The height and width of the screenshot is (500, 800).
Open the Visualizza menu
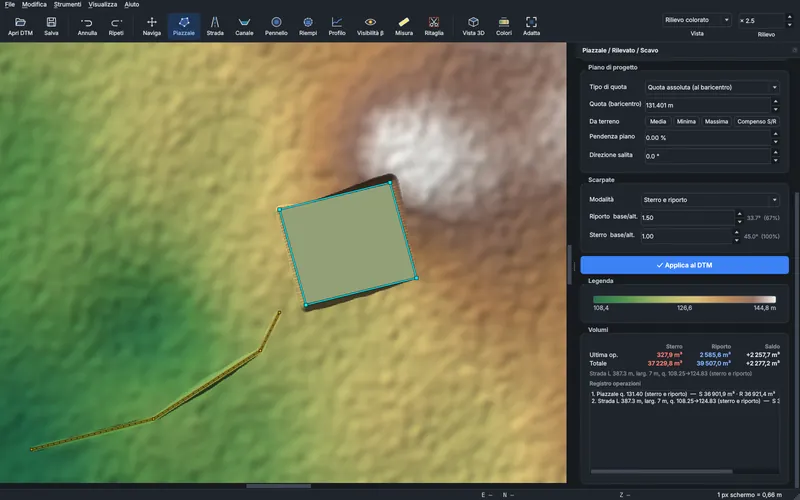tap(103, 5)
